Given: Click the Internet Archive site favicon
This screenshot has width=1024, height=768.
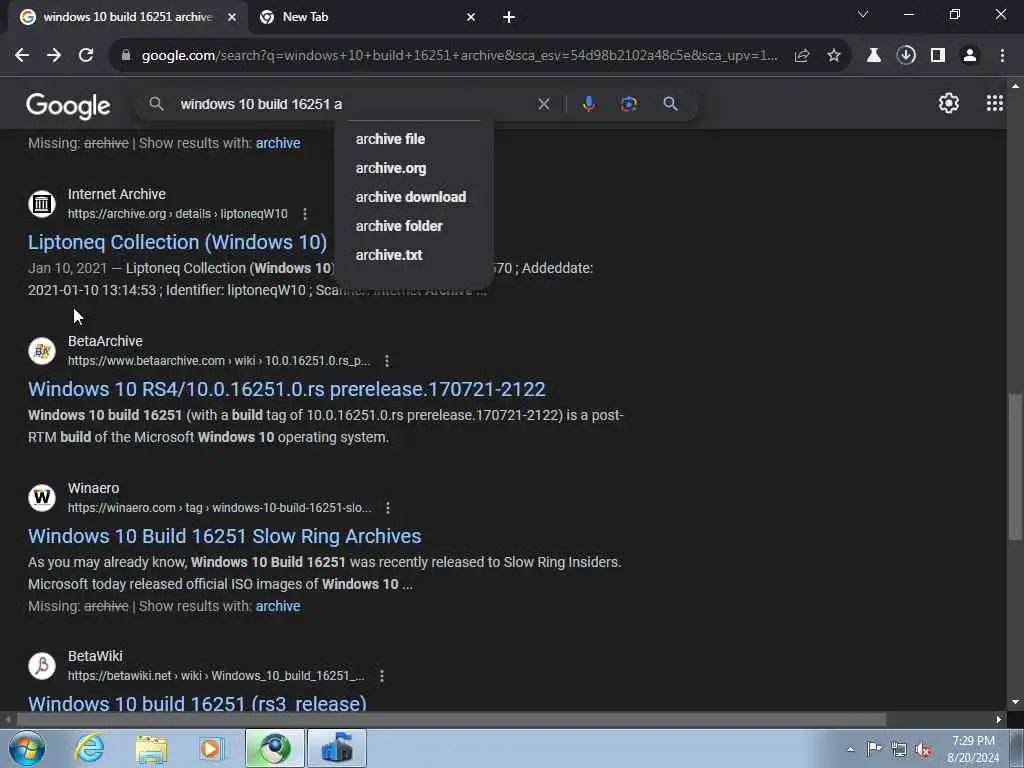Looking at the screenshot, I should (42, 204).
